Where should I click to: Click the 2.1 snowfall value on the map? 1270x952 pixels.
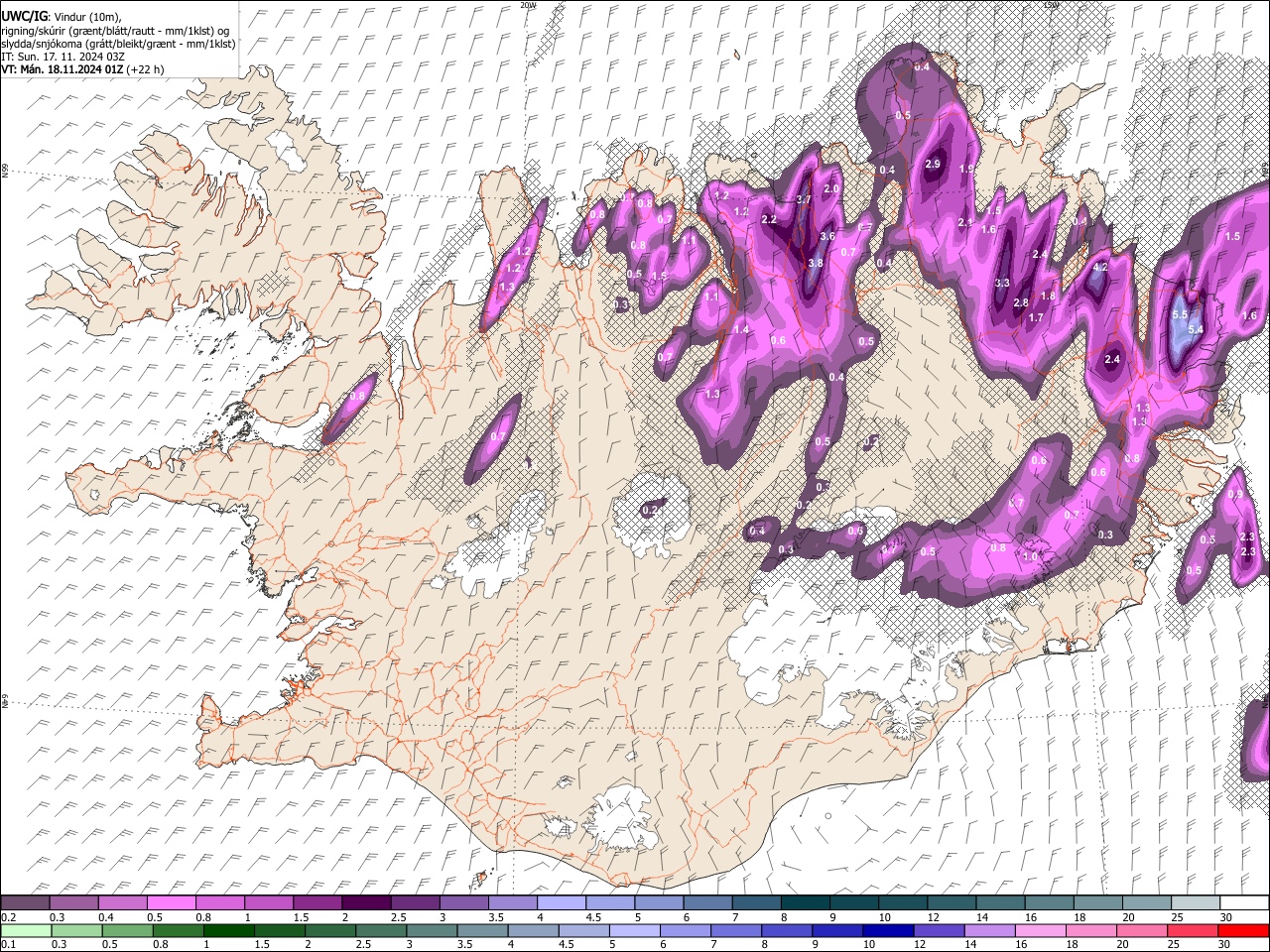tap(965, 223)
